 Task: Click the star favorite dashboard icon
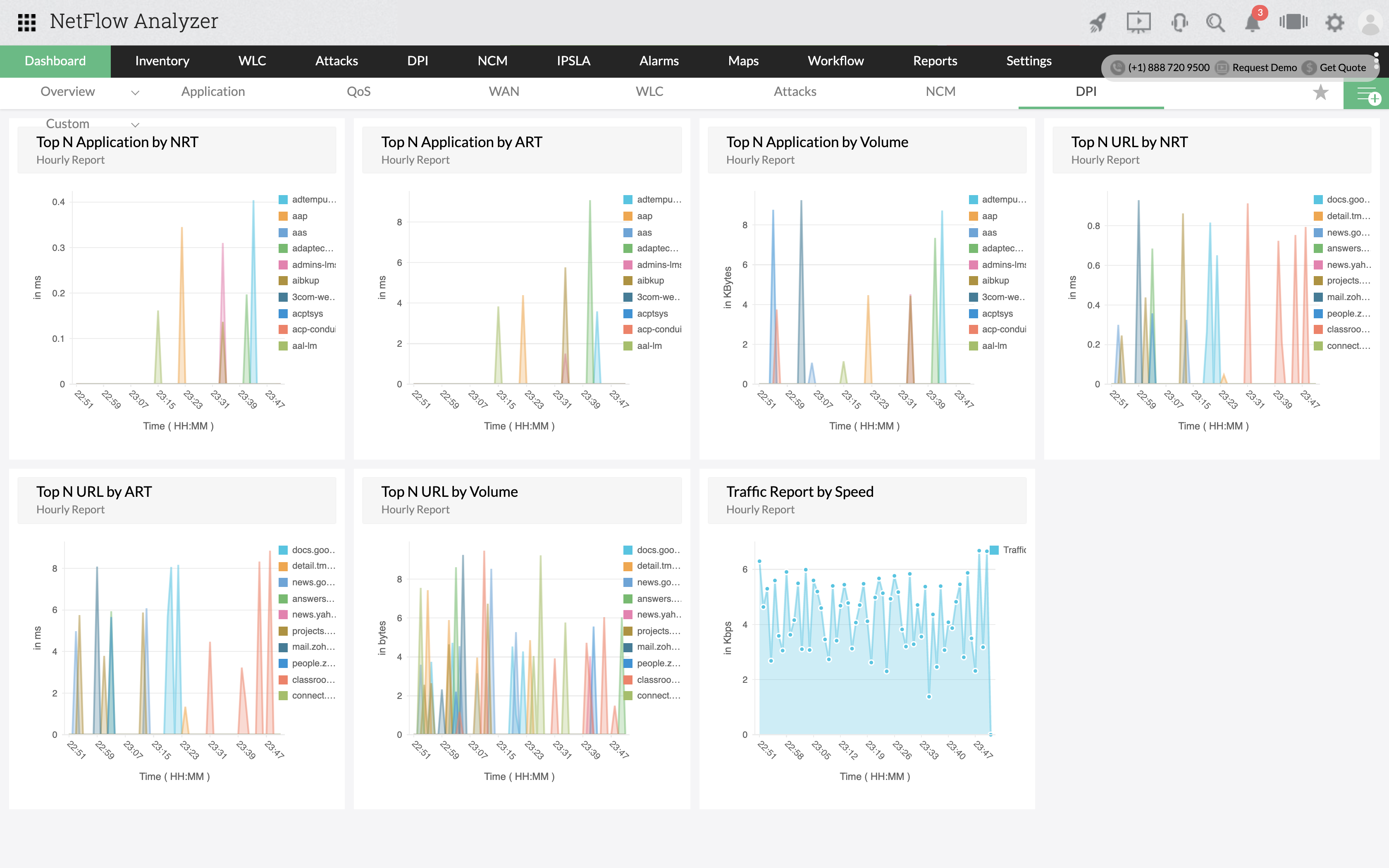[x=1321, y=93]
